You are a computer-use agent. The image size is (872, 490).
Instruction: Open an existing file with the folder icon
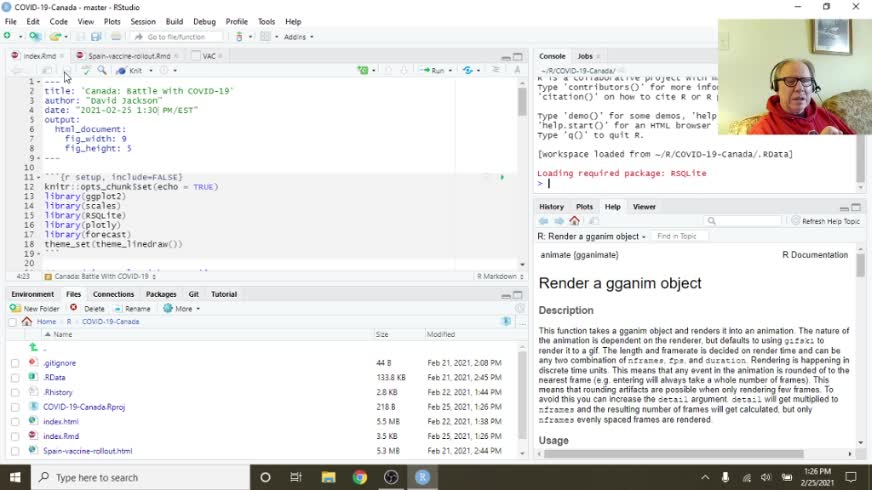click(x=54, y=37)
